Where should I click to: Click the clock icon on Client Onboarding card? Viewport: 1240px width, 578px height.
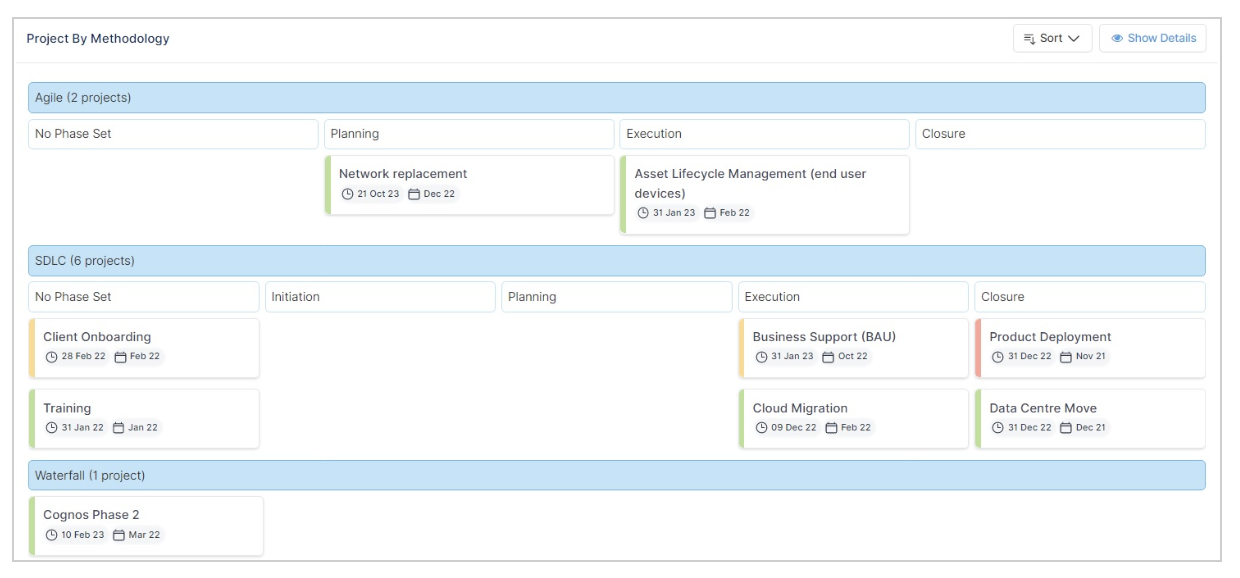coord(52,357)
